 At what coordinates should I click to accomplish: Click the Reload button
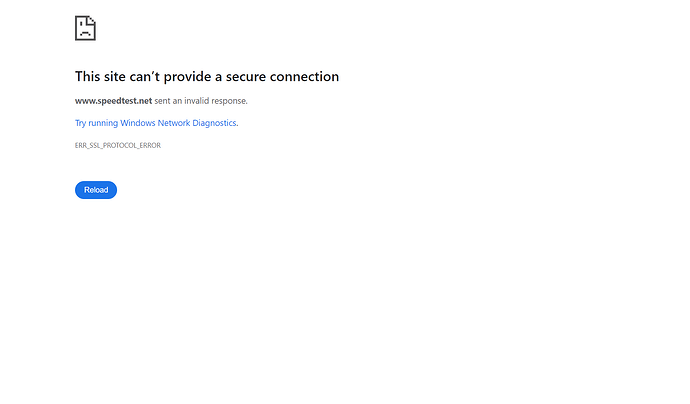tap(96, 190)
